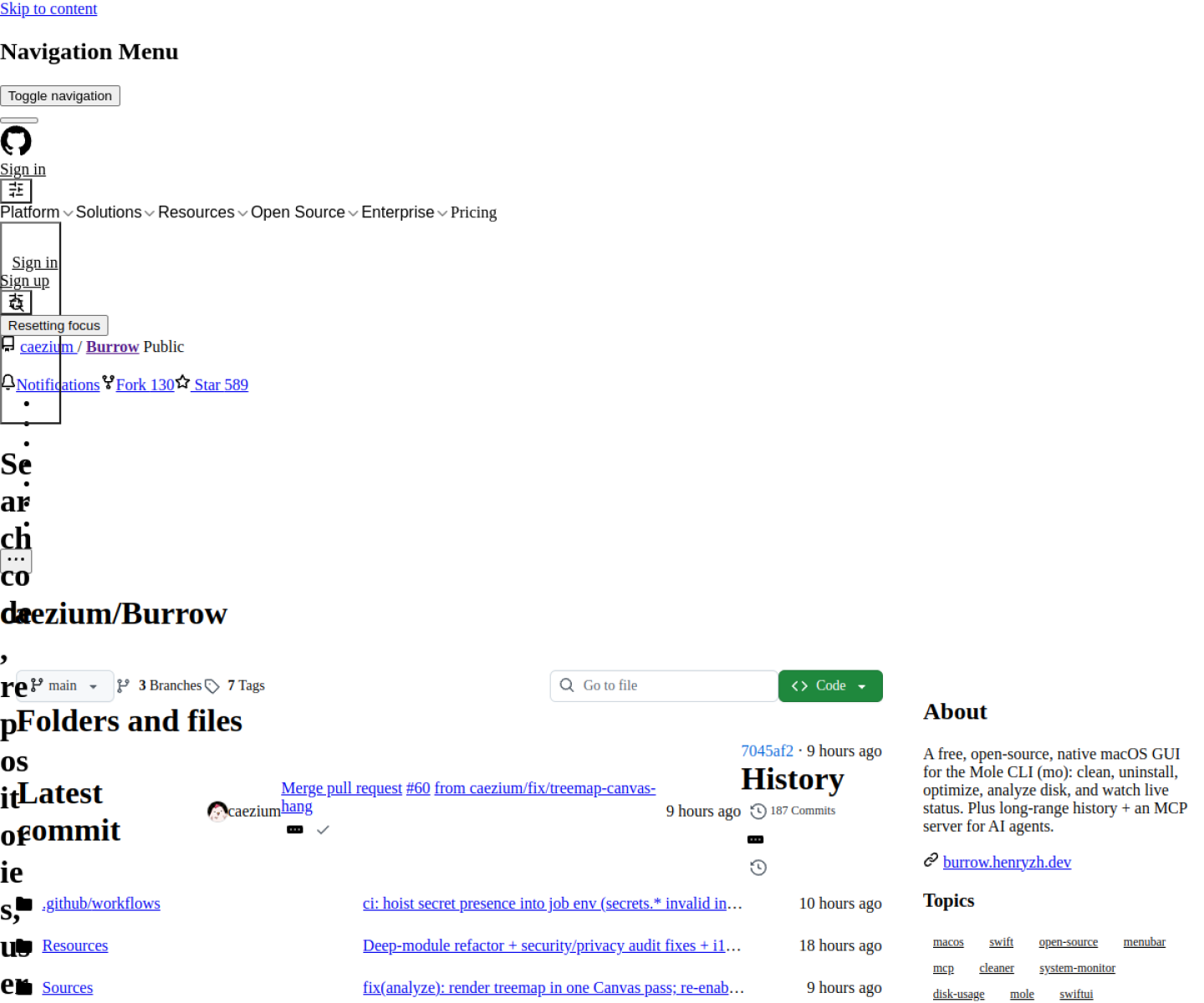Viewport: 1204px width, 1003px height.
Task: Click the GitHub Octocat logo
Action: pyautogui.click(x=16, y=141)
